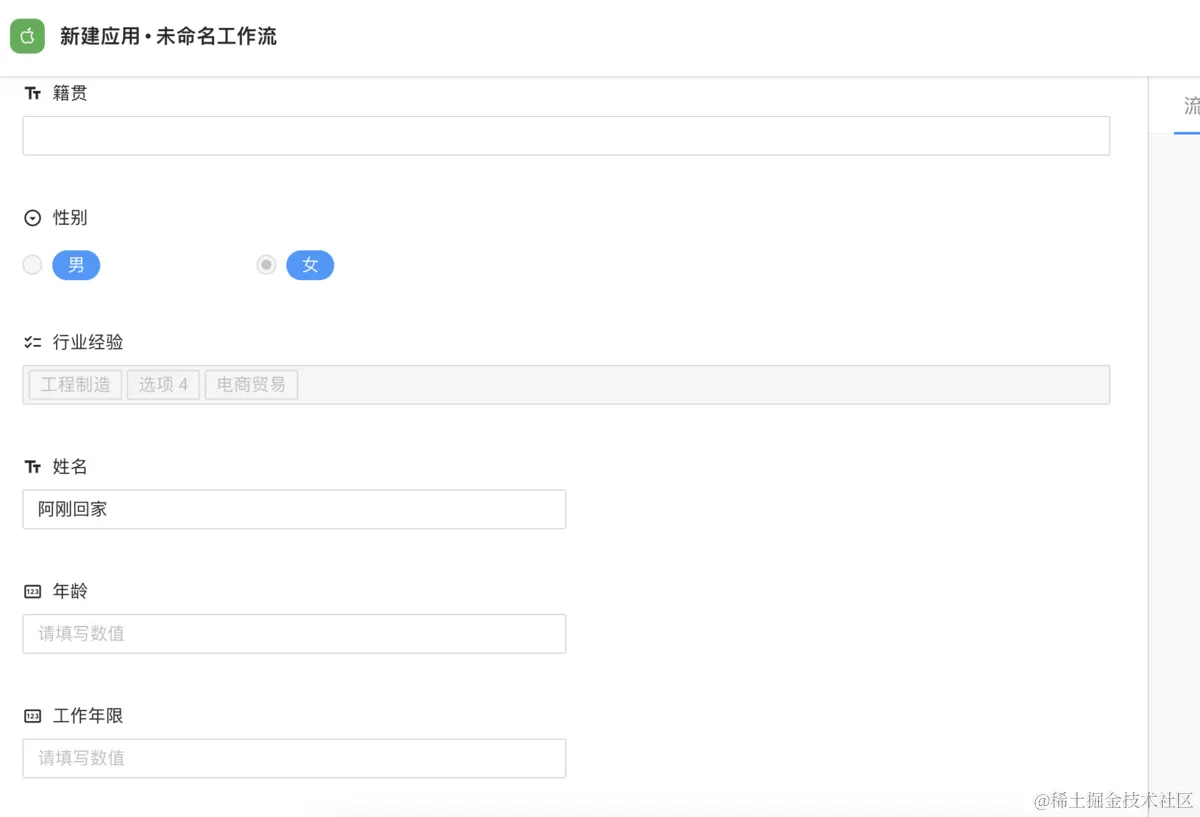
Task: Click the 选项 4 tag
Action: [x=163, y=385]
